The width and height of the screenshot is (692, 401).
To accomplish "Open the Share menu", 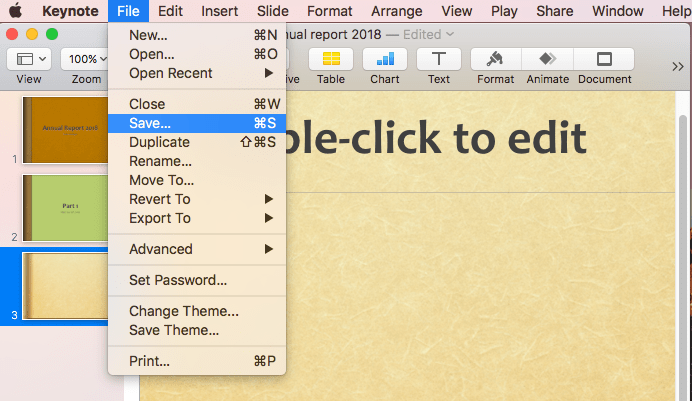I will (x=555, y=11).
